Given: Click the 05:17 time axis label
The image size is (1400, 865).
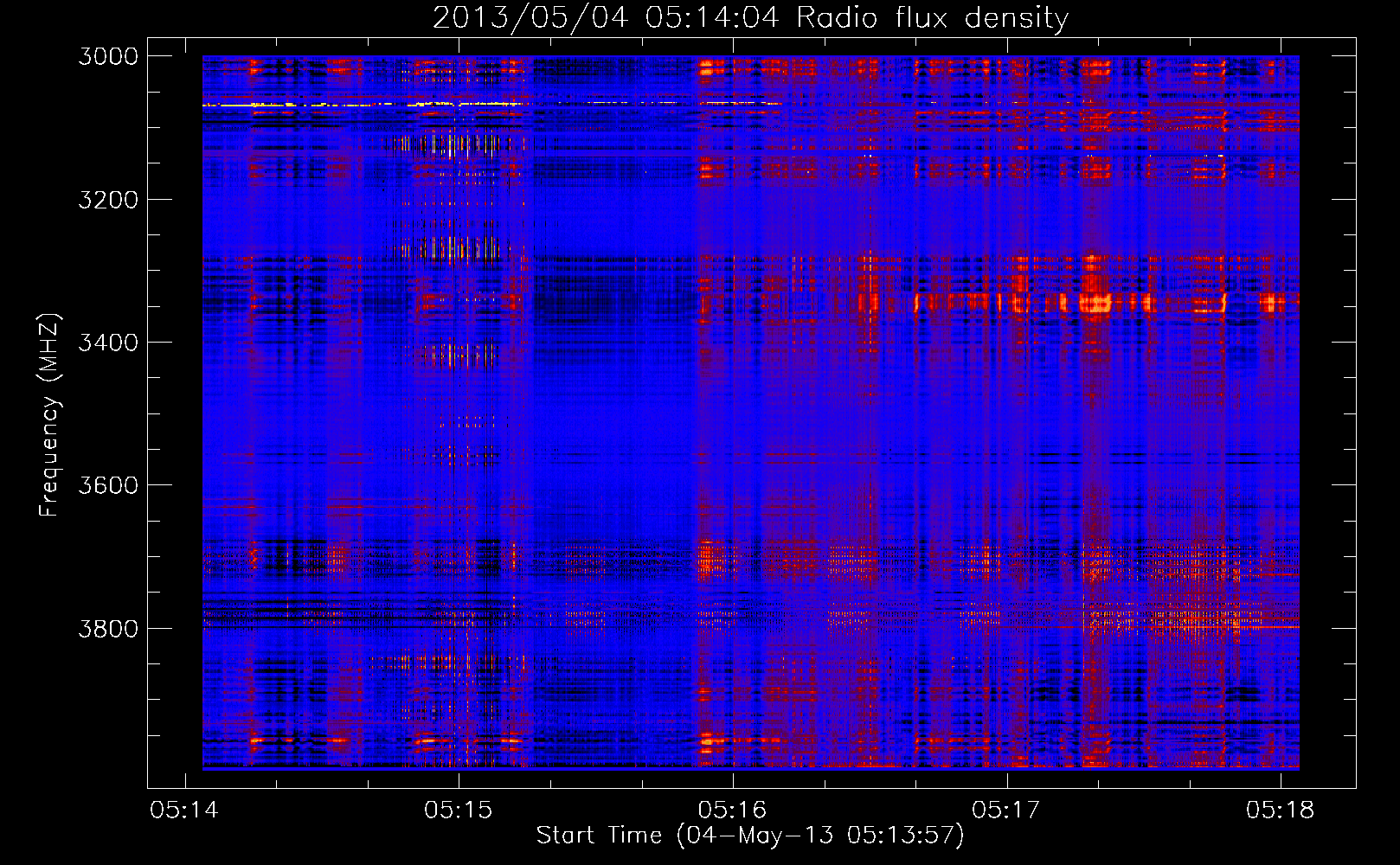Looking at the screenshot, I should pyautogui.click(x=1006, y=810).
